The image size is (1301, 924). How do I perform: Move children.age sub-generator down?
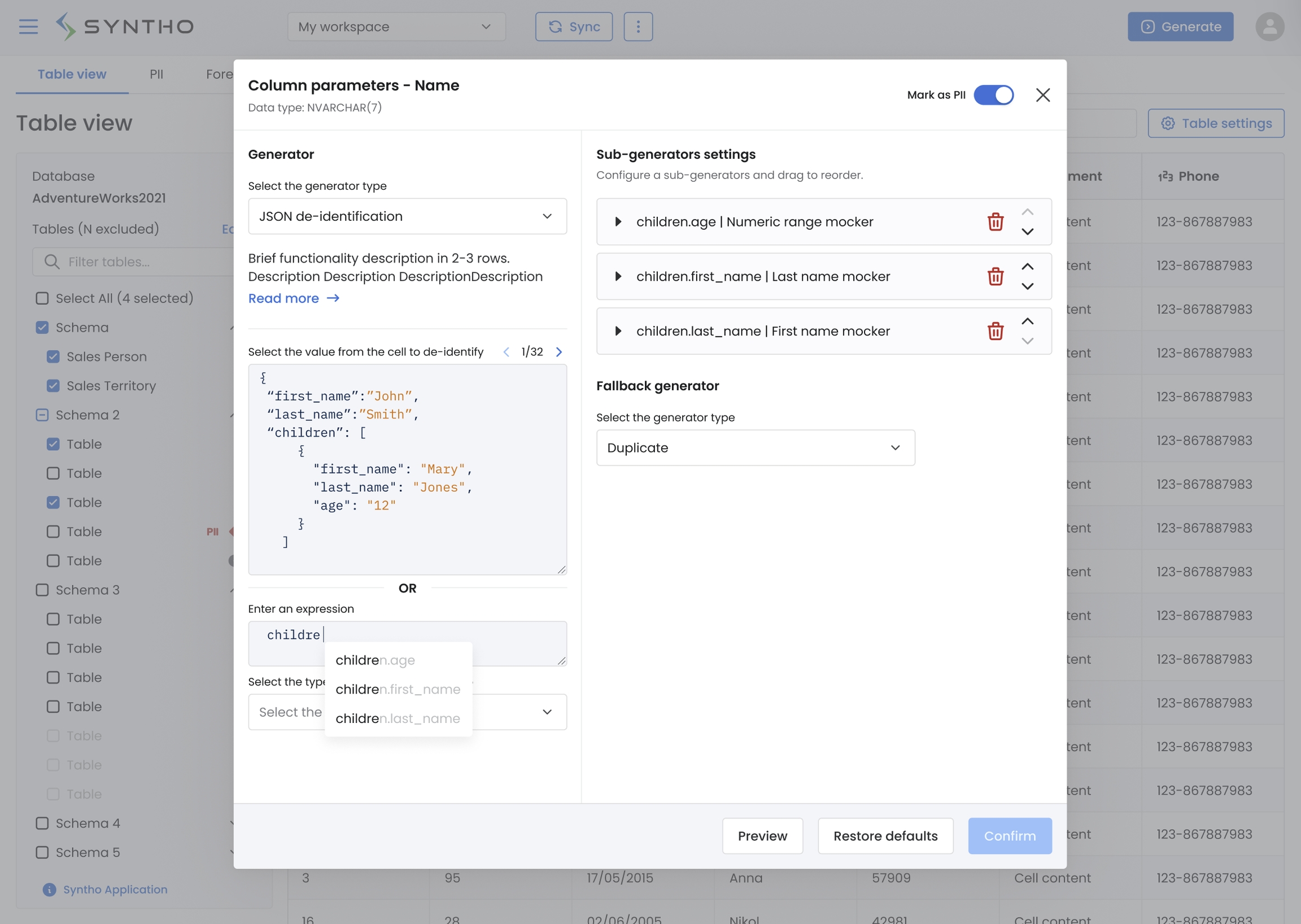[x=1027, y=232]
